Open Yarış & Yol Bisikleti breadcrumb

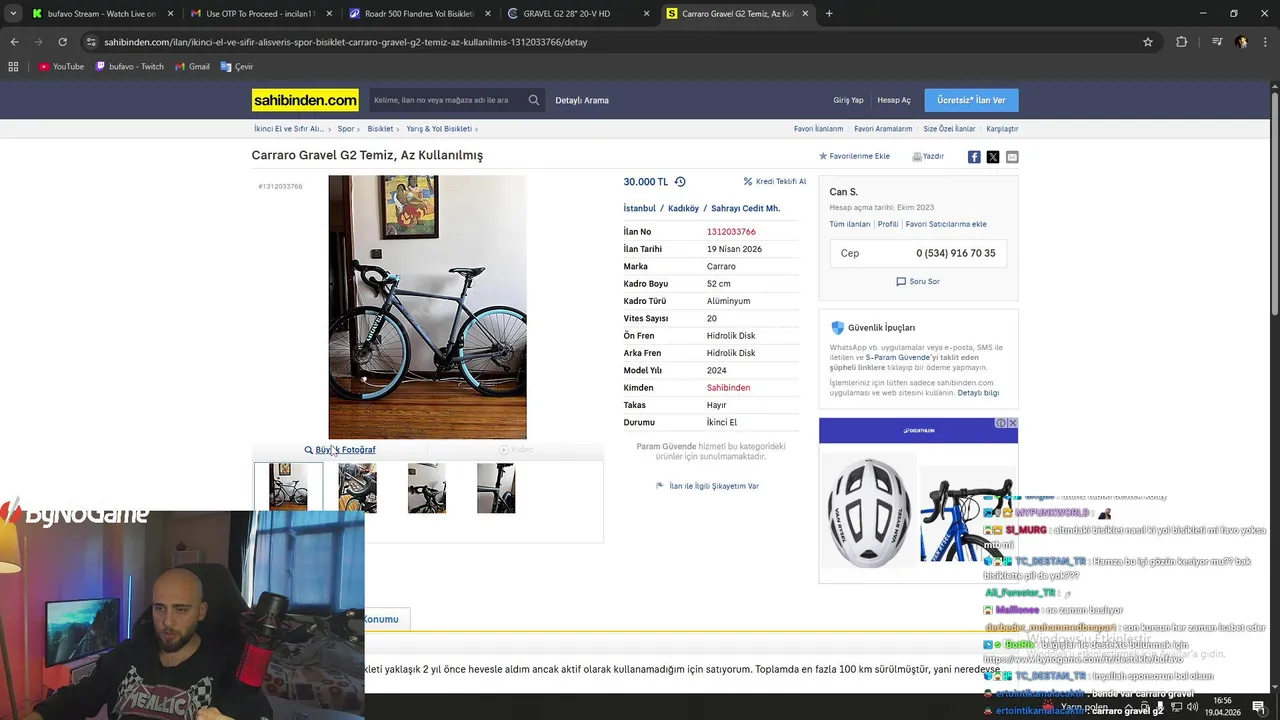[x=439, y=129]
